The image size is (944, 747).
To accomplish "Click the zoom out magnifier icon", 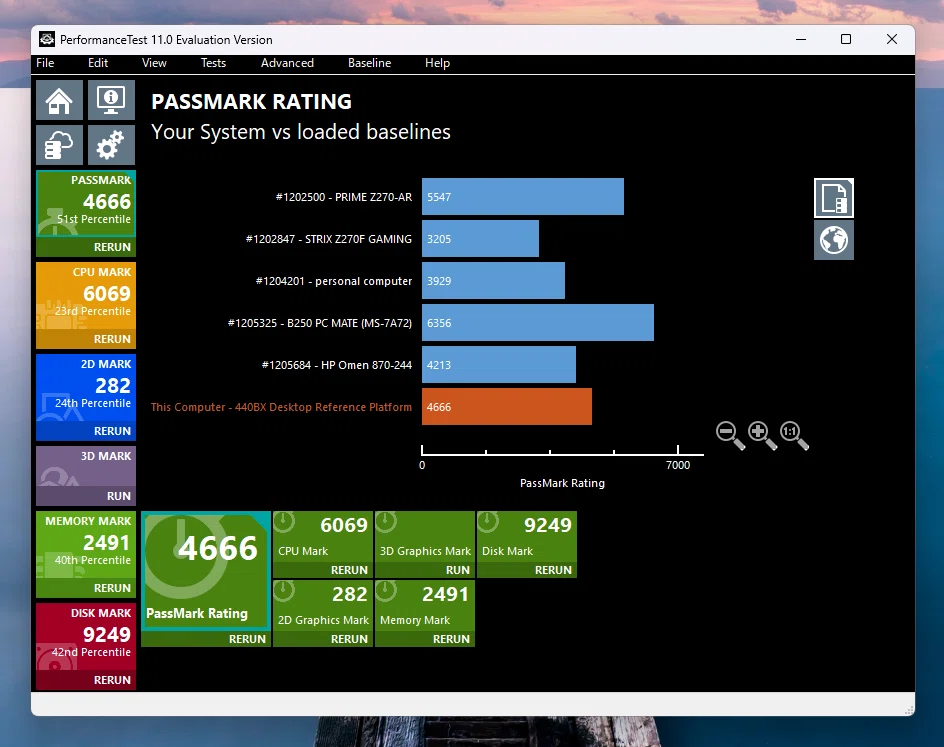I will pyautogui.click(x=730, y=435).
